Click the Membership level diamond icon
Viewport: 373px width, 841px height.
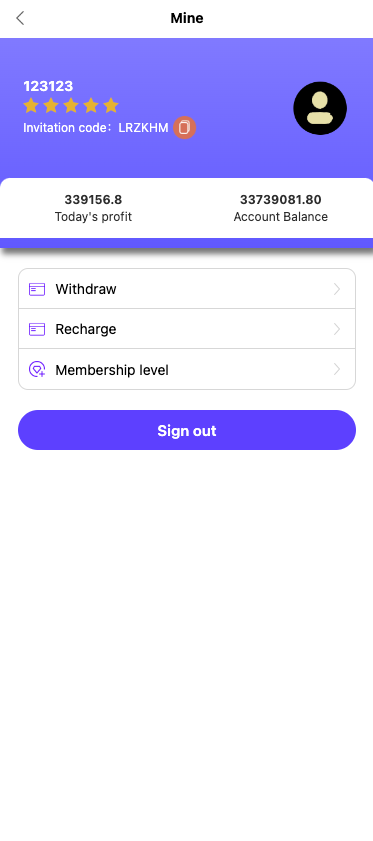pyautogui.click(x=37, y=370)
